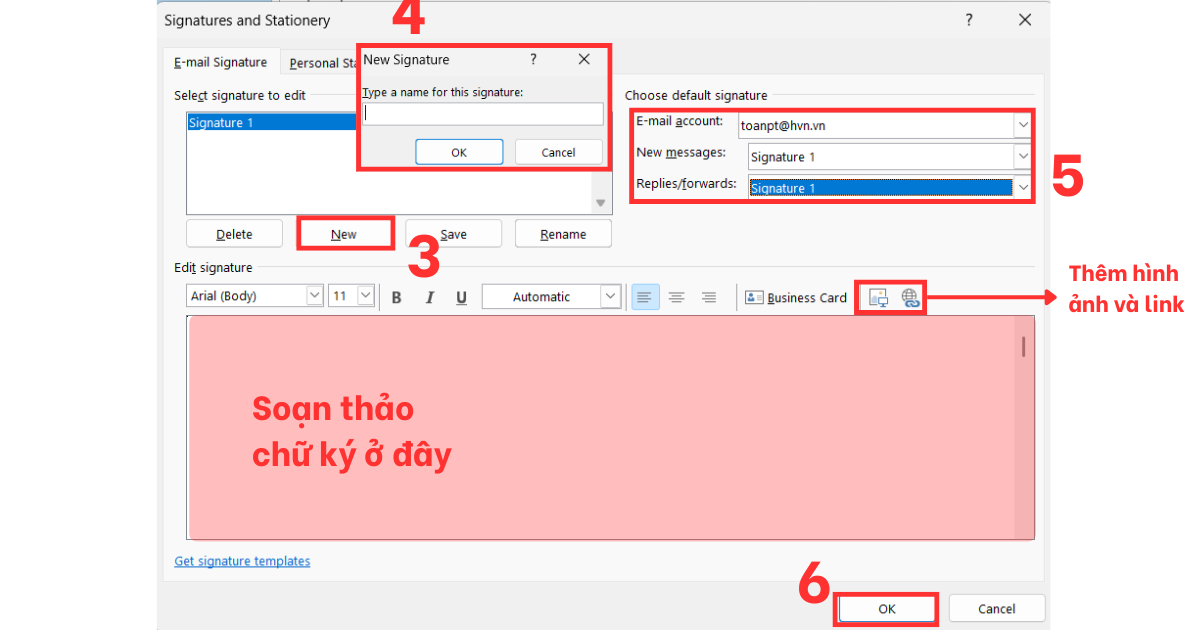
Task: Center align the signature text
Action: coord(677,296)
